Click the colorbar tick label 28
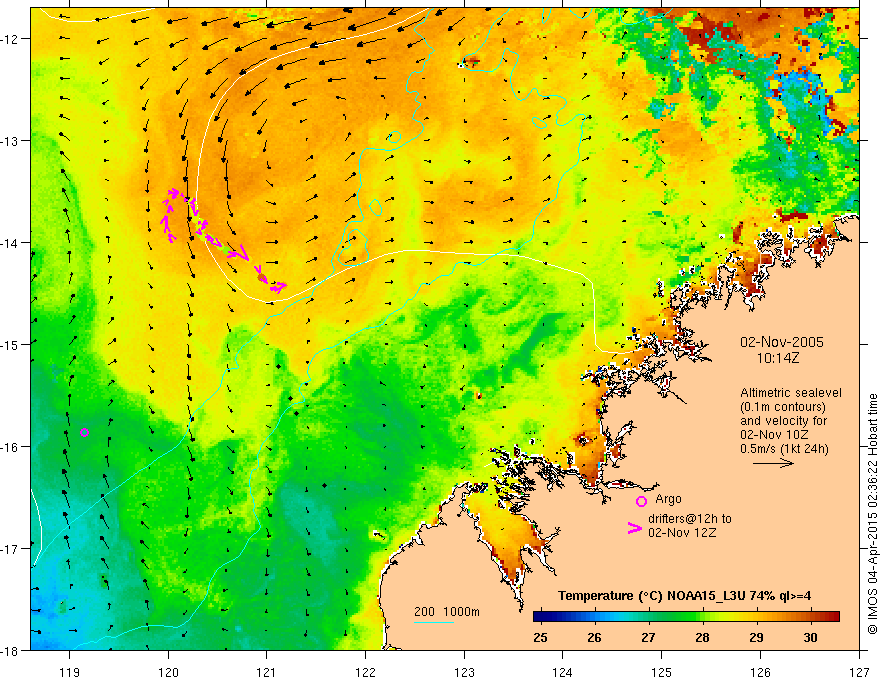The width and height of the screenshot is (880, 680). click(x=702, y=638)
